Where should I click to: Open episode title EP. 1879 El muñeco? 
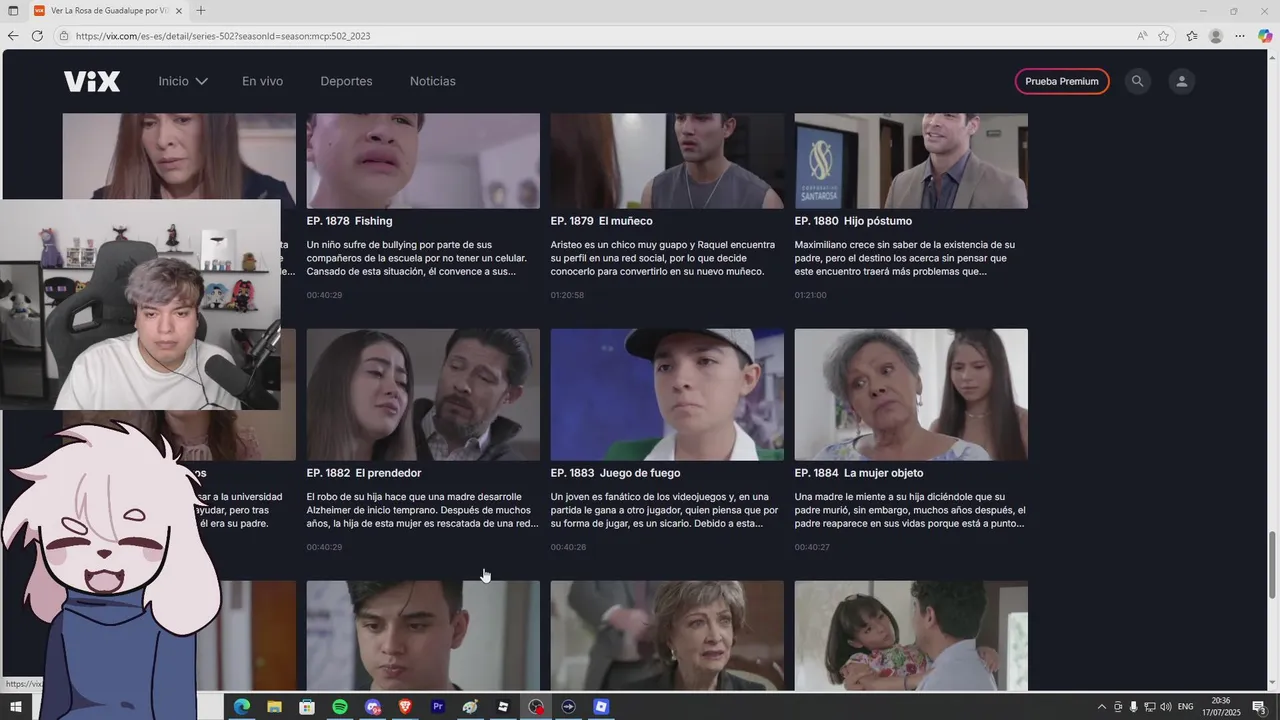pyautogui.click(x=601, y=221)
